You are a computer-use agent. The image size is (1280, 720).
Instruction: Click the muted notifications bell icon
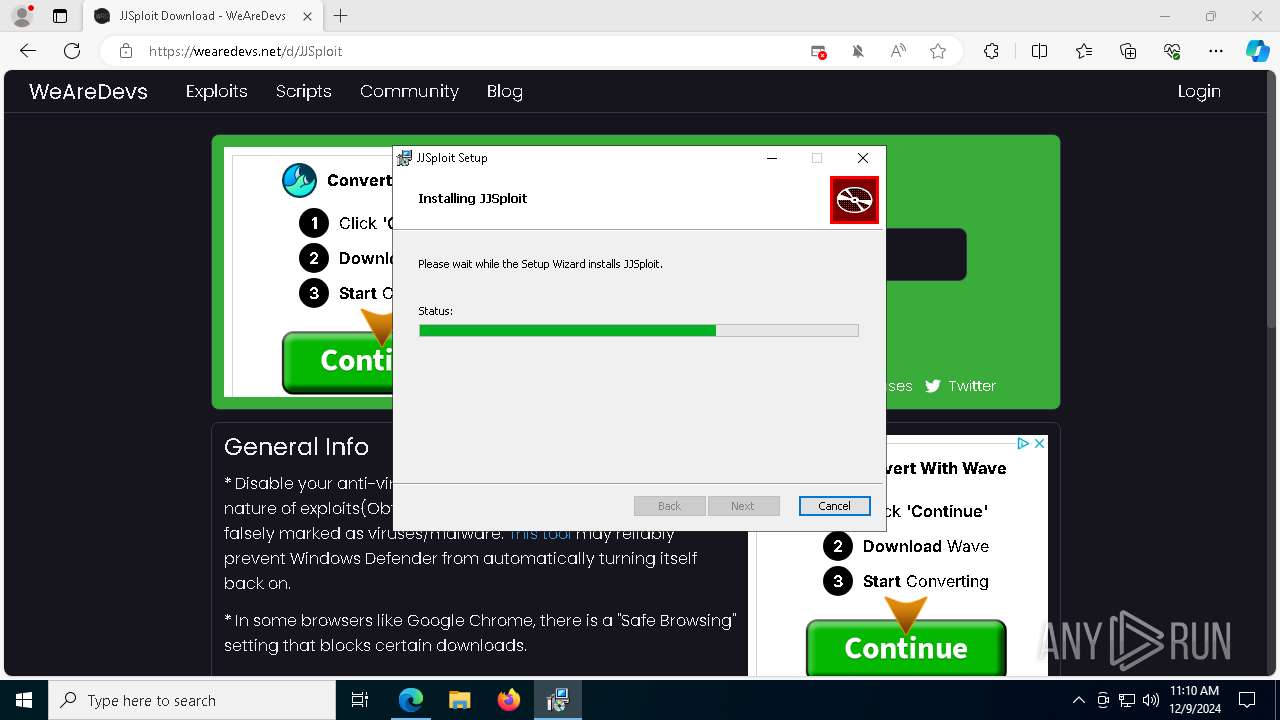pyautogui.click(x=858, y=51)
